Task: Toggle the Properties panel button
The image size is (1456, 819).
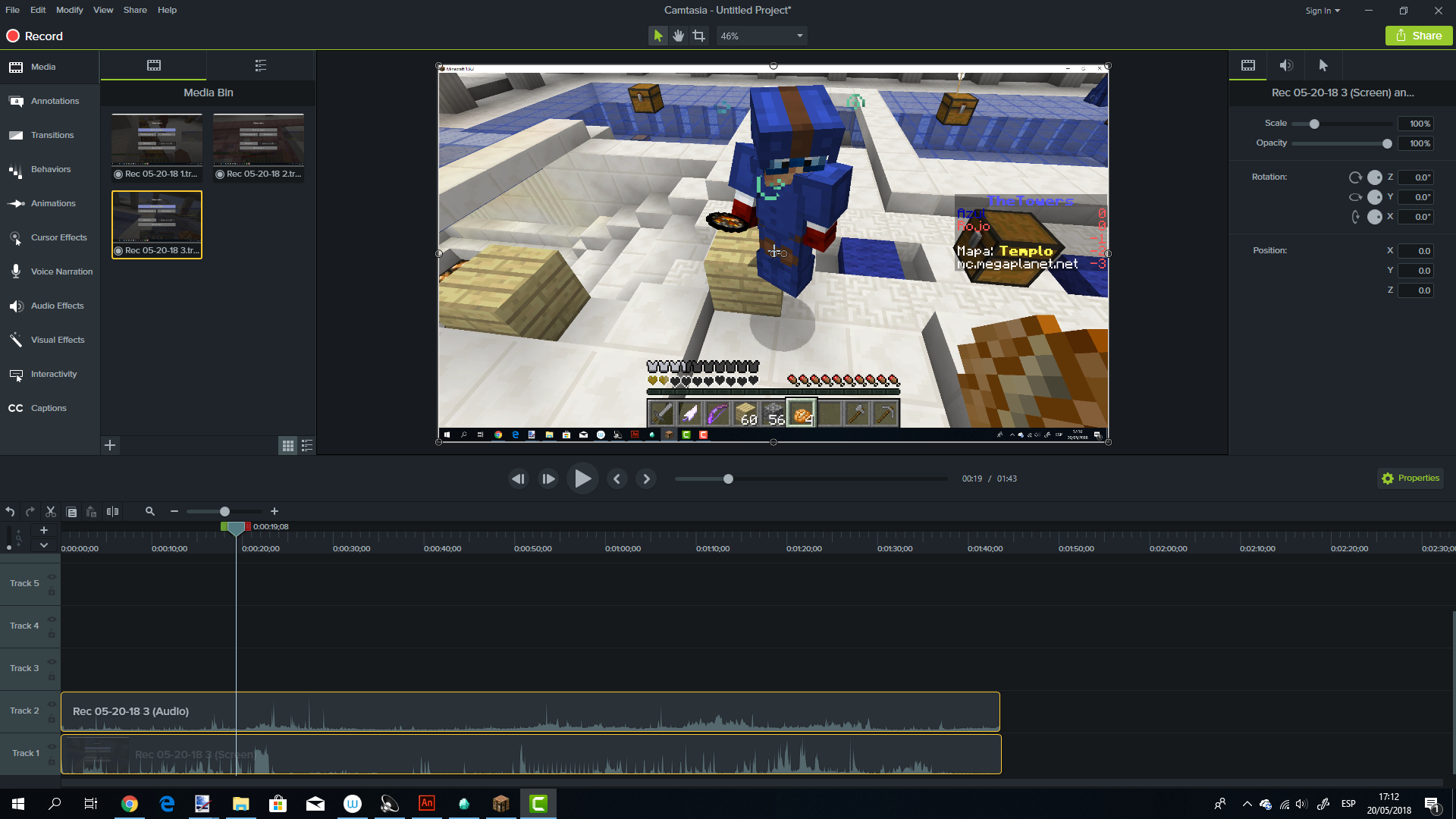Action: (1410, 479)
